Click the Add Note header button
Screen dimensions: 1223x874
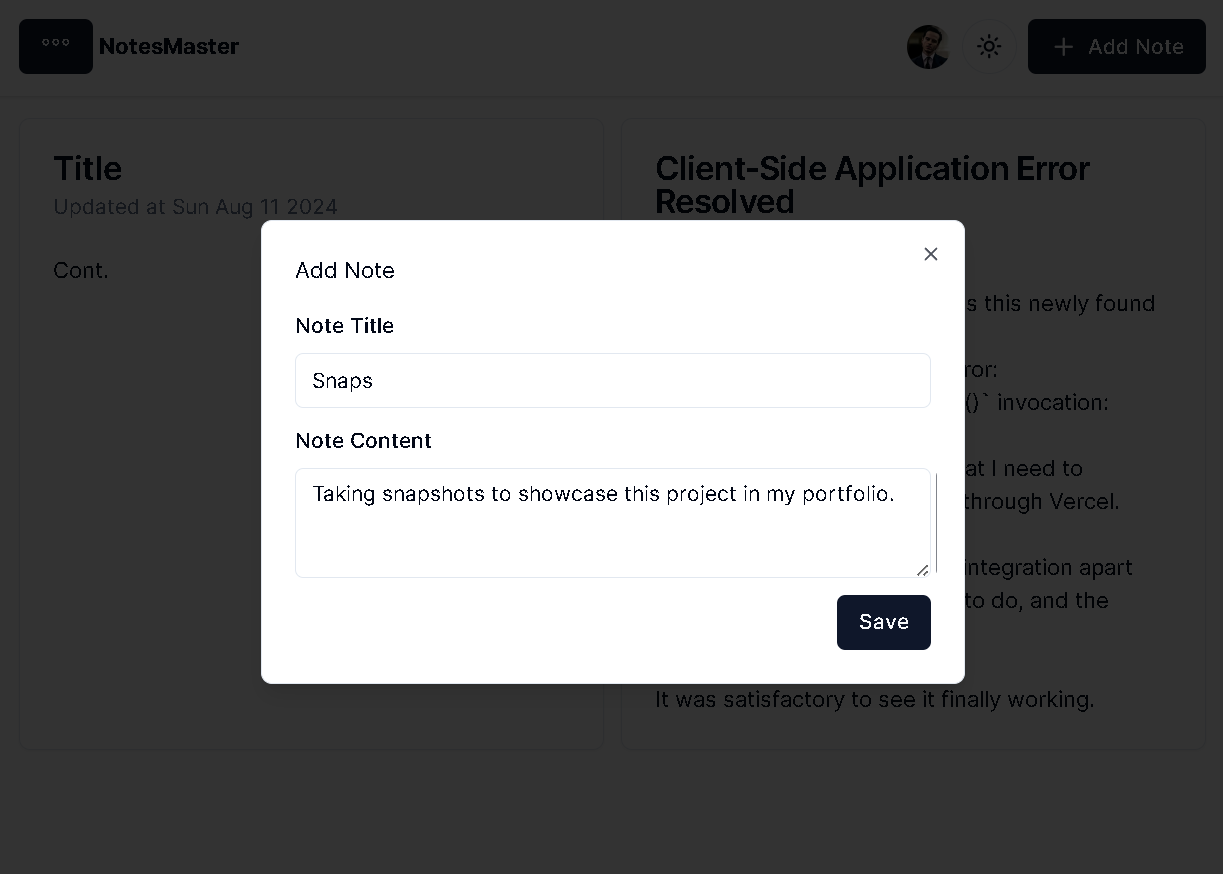tap(1117, 46)
